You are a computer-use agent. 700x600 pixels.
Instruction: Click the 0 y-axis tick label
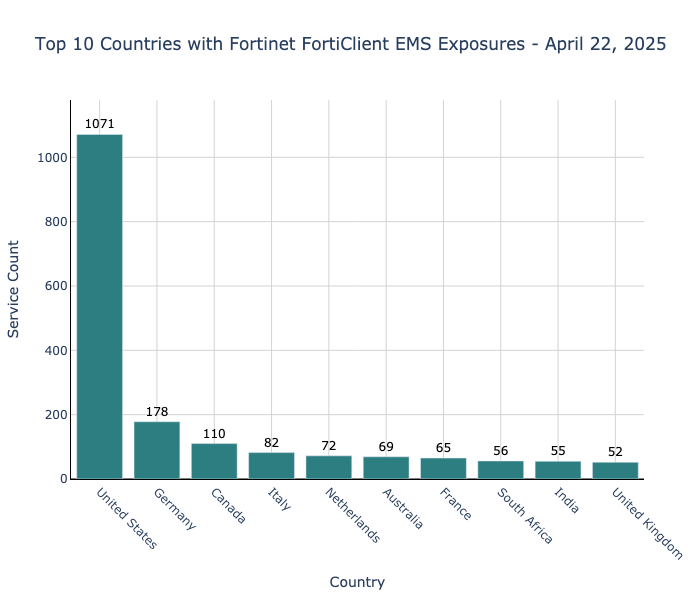pyautogui.click(x=64, y=479)
